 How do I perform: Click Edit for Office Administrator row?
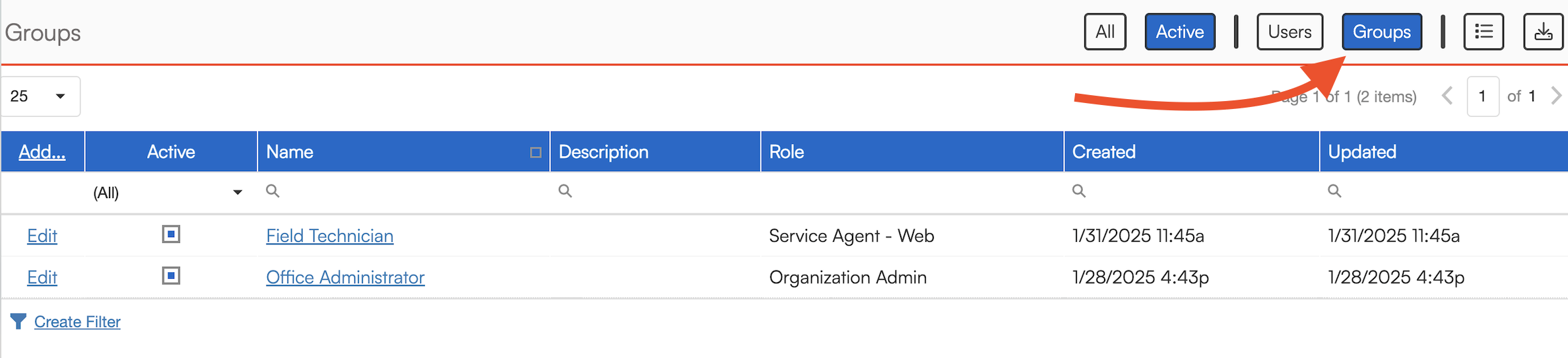42,277
